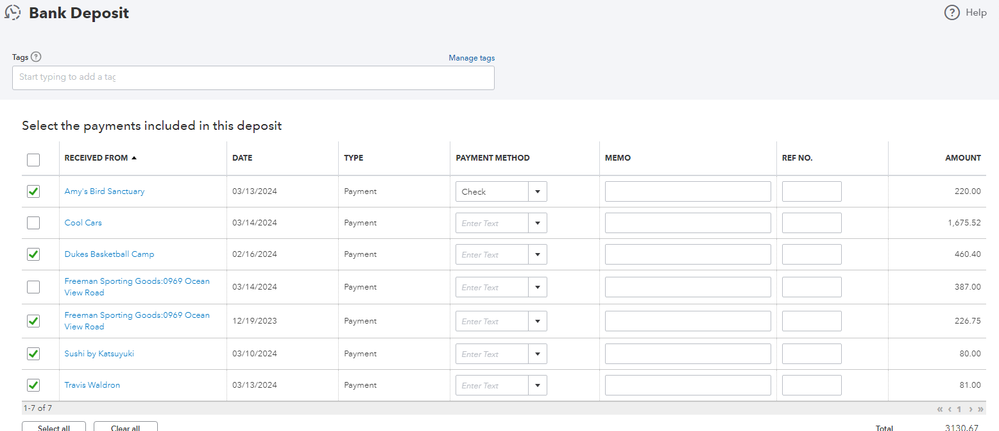The image size is (999, 431).
Task: Go to the last page of results
Action: click(981, 409)
